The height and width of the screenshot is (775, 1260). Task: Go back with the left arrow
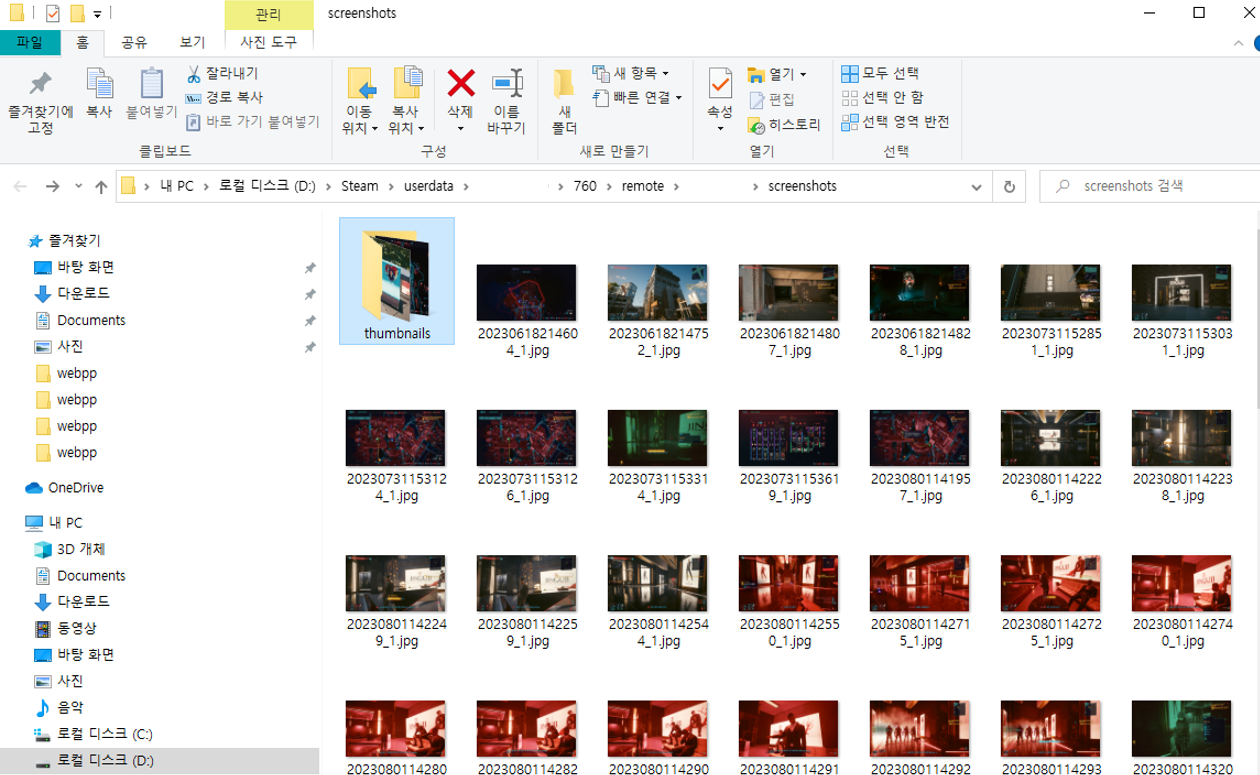(20, 187)
